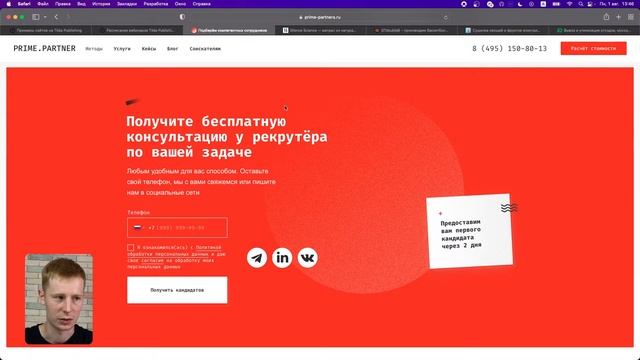Open the 'Услуги' navigation item
The width and height of the screenshot is (640, 360).
tap(122, 49)
